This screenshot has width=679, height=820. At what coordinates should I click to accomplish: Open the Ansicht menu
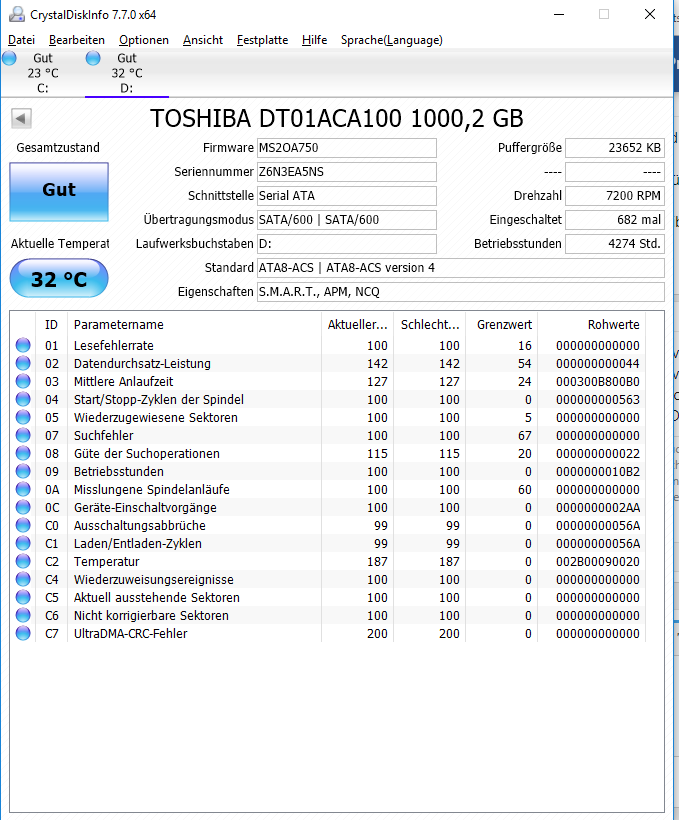coord(203,40)
